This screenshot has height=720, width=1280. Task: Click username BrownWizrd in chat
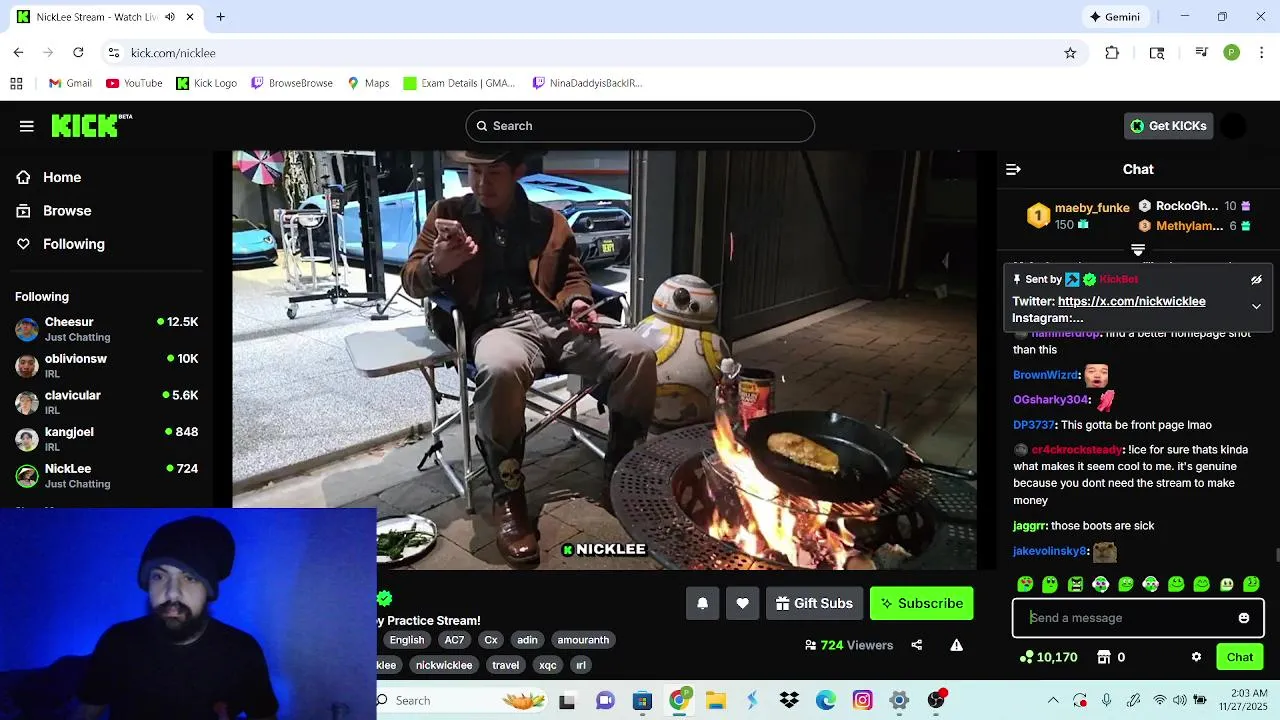1046,375
